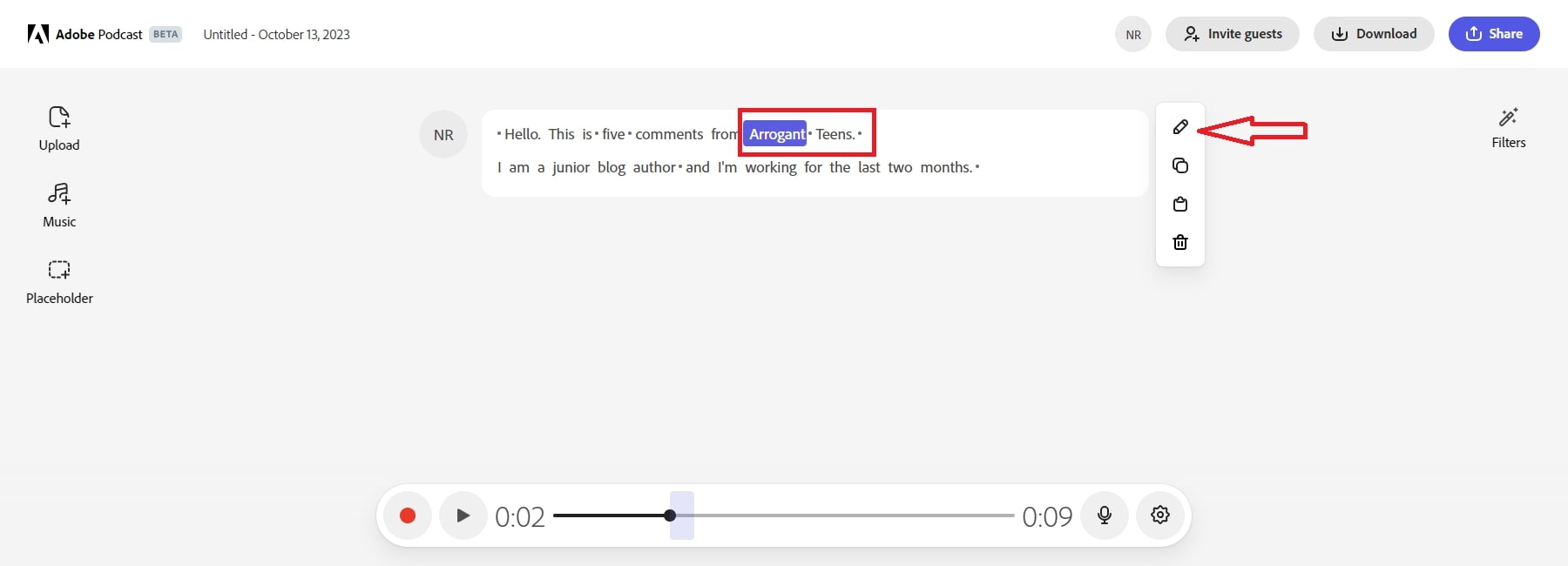This screenshot has width=1568, height=566.
Task: Copy selection with the copy icon
Action: tap(1180, 165)
